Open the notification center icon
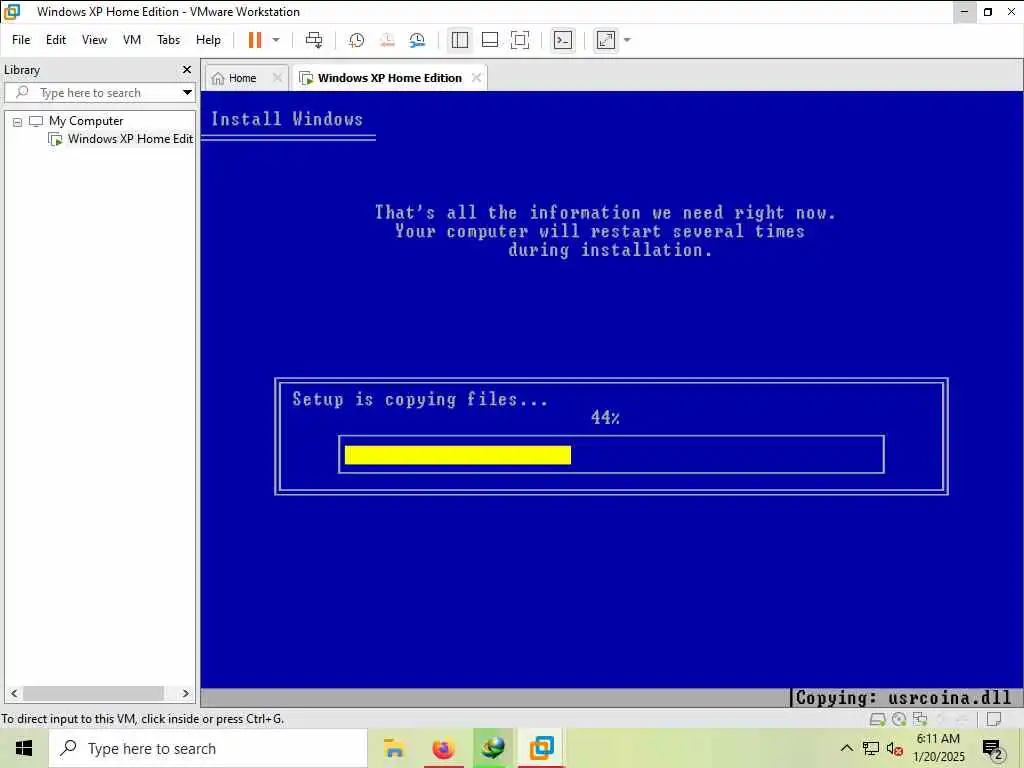Screen dimensions: 1024x768 (x=993, y=748)
